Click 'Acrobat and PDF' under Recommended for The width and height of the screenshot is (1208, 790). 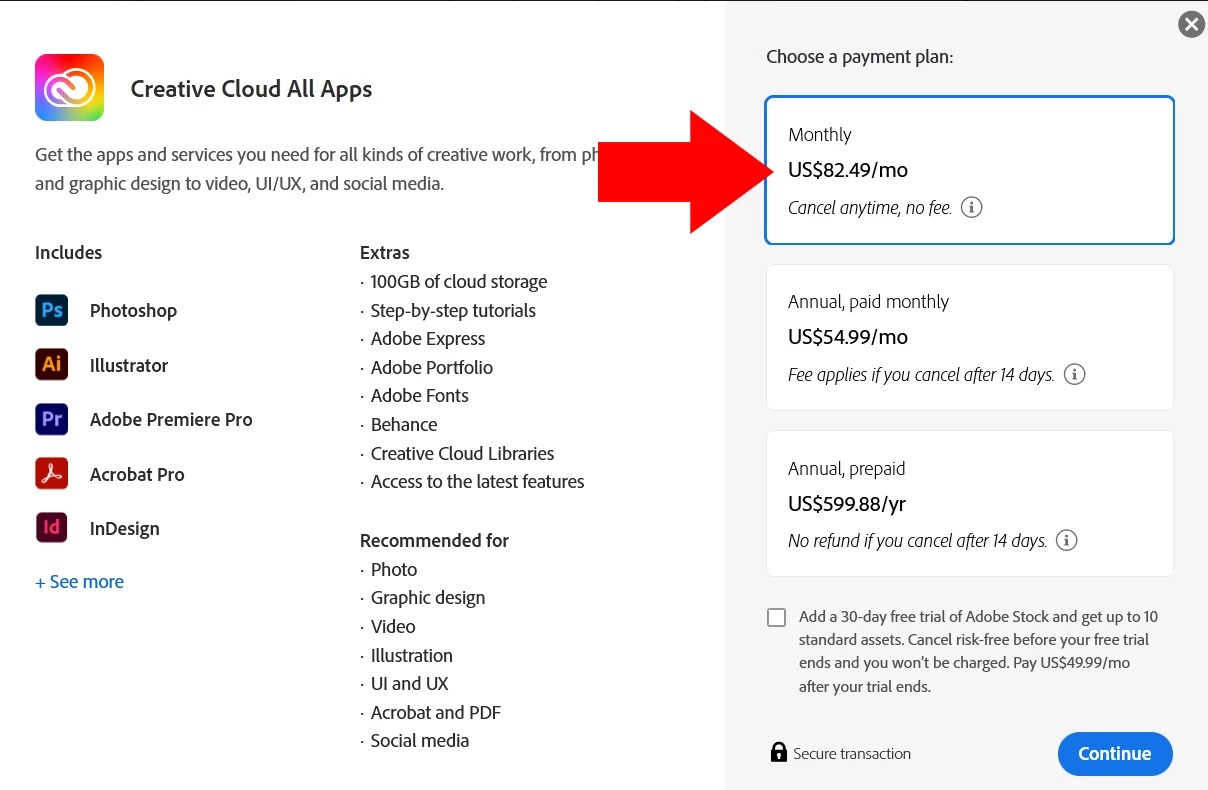(x=436, y=712)
